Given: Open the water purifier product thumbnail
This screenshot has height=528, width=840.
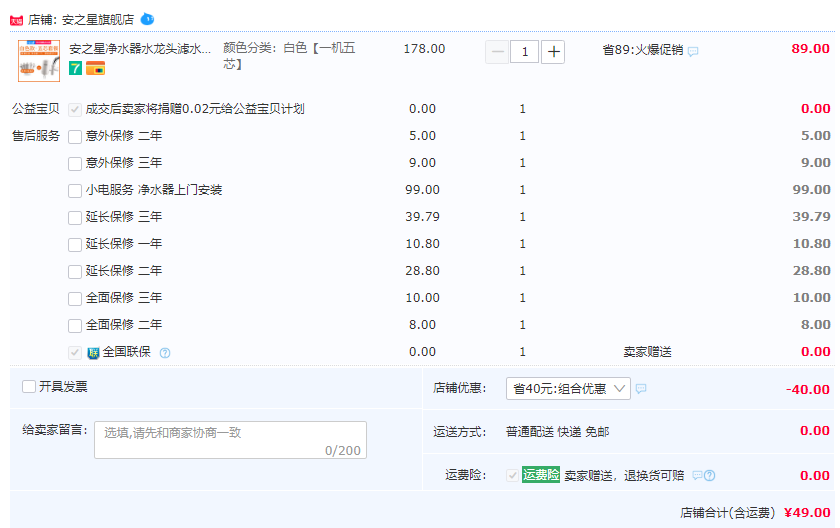Looking at the screenshot, I should (x=39, y=61).
